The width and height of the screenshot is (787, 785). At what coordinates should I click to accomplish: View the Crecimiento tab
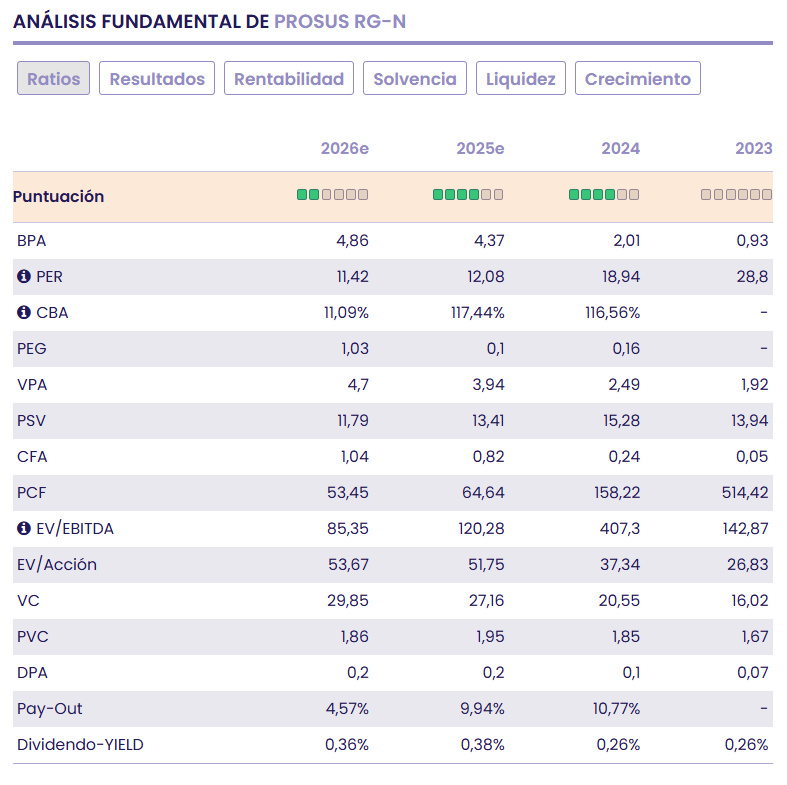coord(638,79)
